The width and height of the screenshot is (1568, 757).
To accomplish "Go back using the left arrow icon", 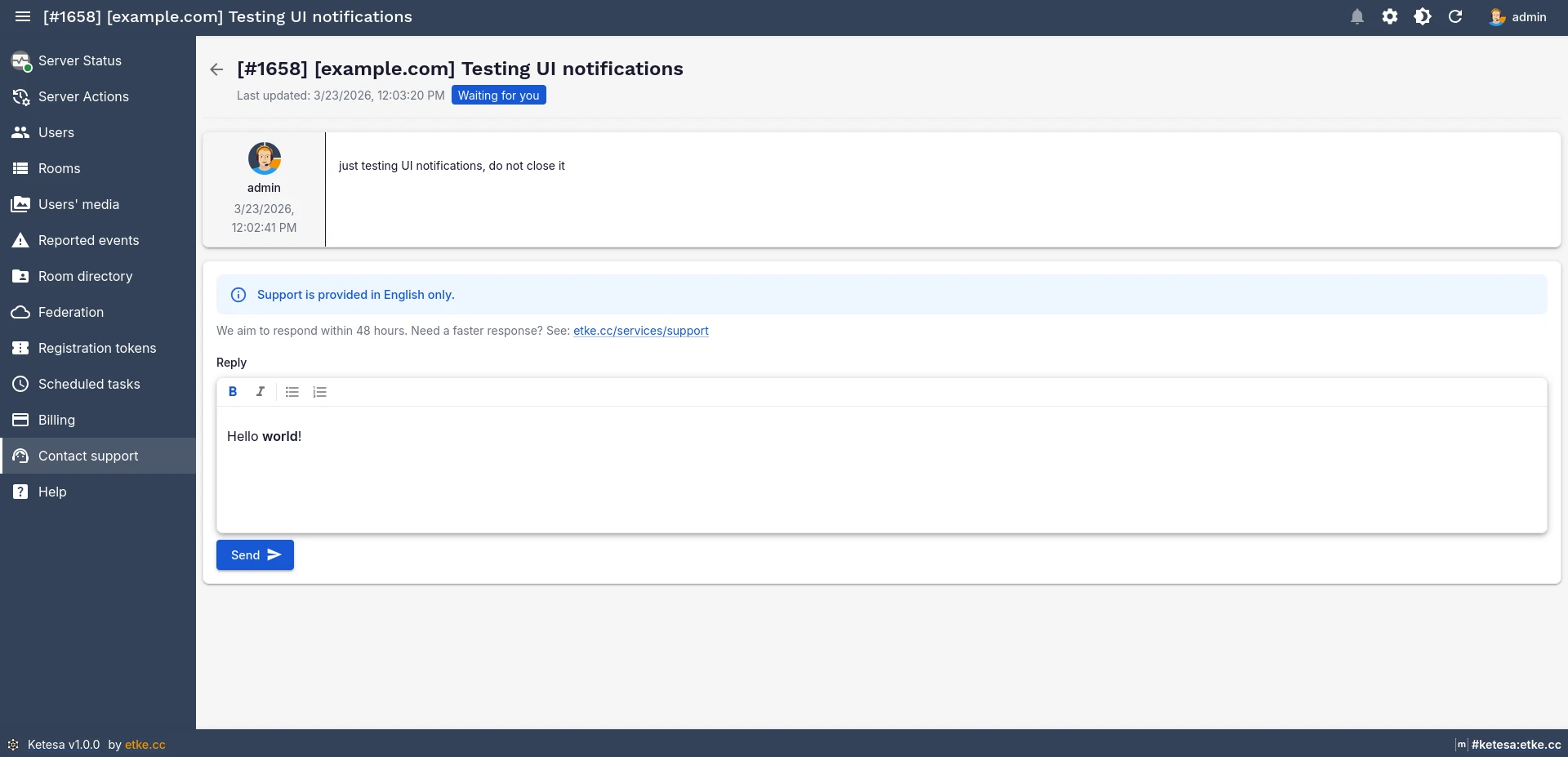I will (x=216, y=69).
